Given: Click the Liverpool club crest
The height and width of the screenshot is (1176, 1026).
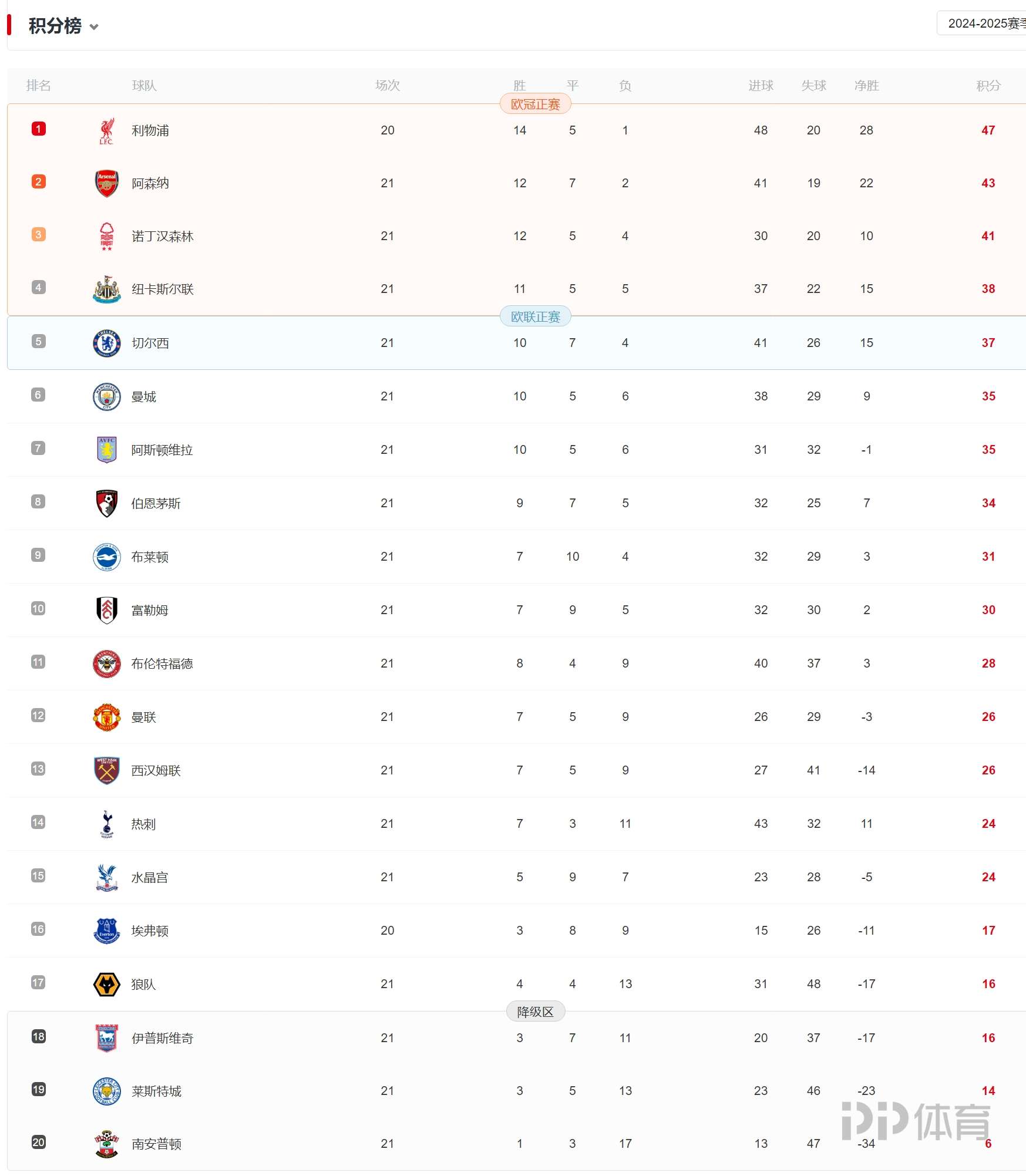Looking at the screenshot, I should [106, 131].
